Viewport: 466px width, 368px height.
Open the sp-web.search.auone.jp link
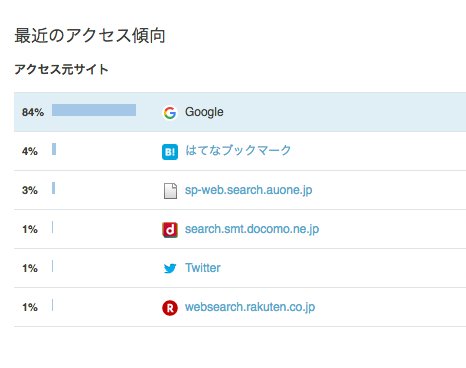pos(249,190)
